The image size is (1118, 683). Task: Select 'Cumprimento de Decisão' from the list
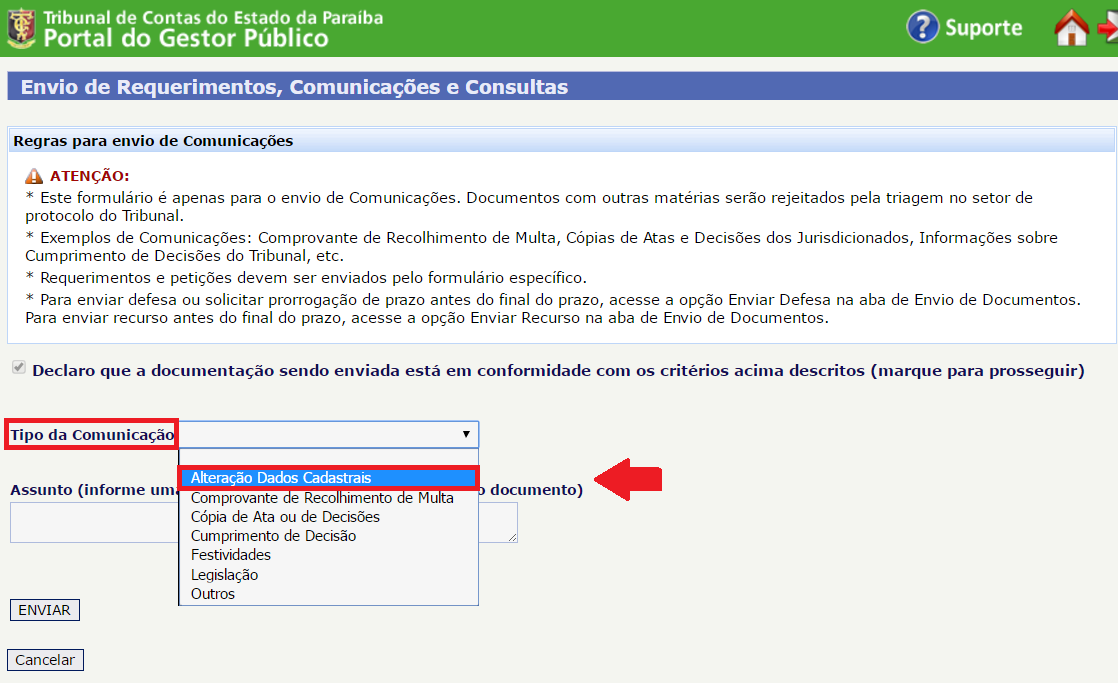click(273, 536)
